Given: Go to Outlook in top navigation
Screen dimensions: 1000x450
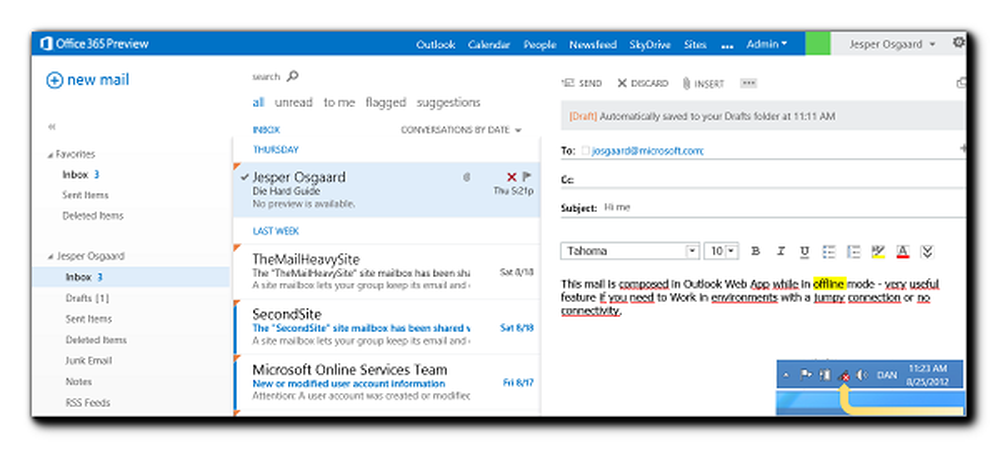Looking at the screenshot, I should (436, 44).
